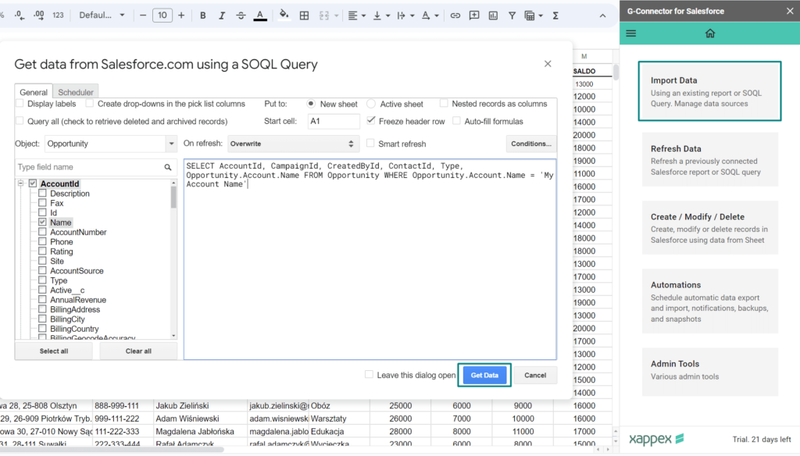The image size is (800, 456).
Task: Open the text color picker
Action: [x=260, y=15]
